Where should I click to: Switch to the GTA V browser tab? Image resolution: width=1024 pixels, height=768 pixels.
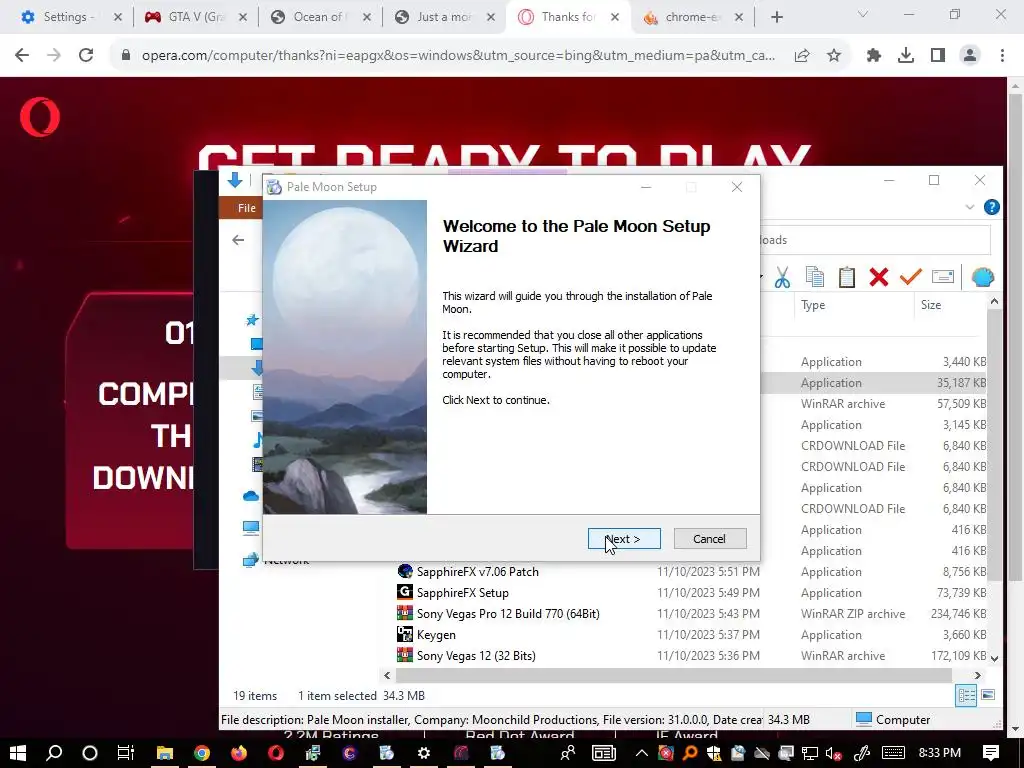(x=195, y=17)
